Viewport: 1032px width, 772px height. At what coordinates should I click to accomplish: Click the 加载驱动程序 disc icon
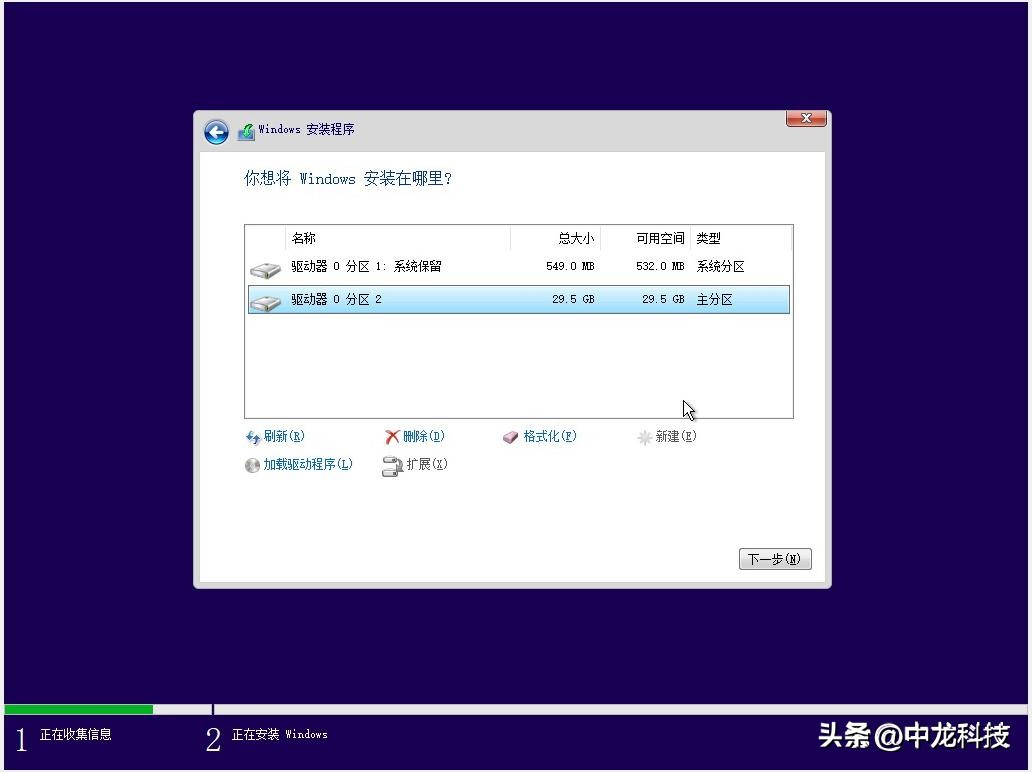click(x=252, y=465)
